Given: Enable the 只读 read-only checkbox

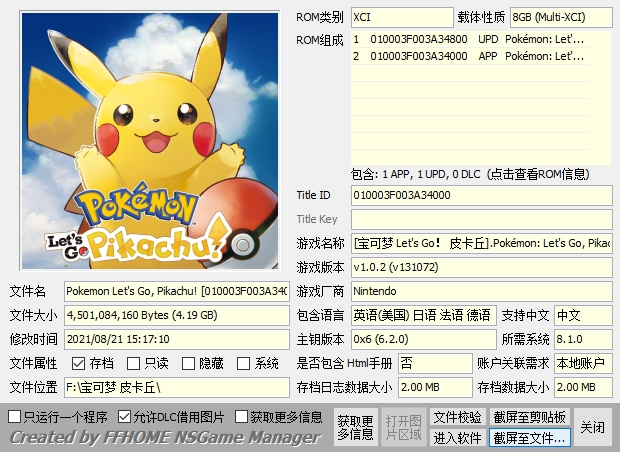Looking at the screenshot, I should pyautogui.click(x=134, y=364).
